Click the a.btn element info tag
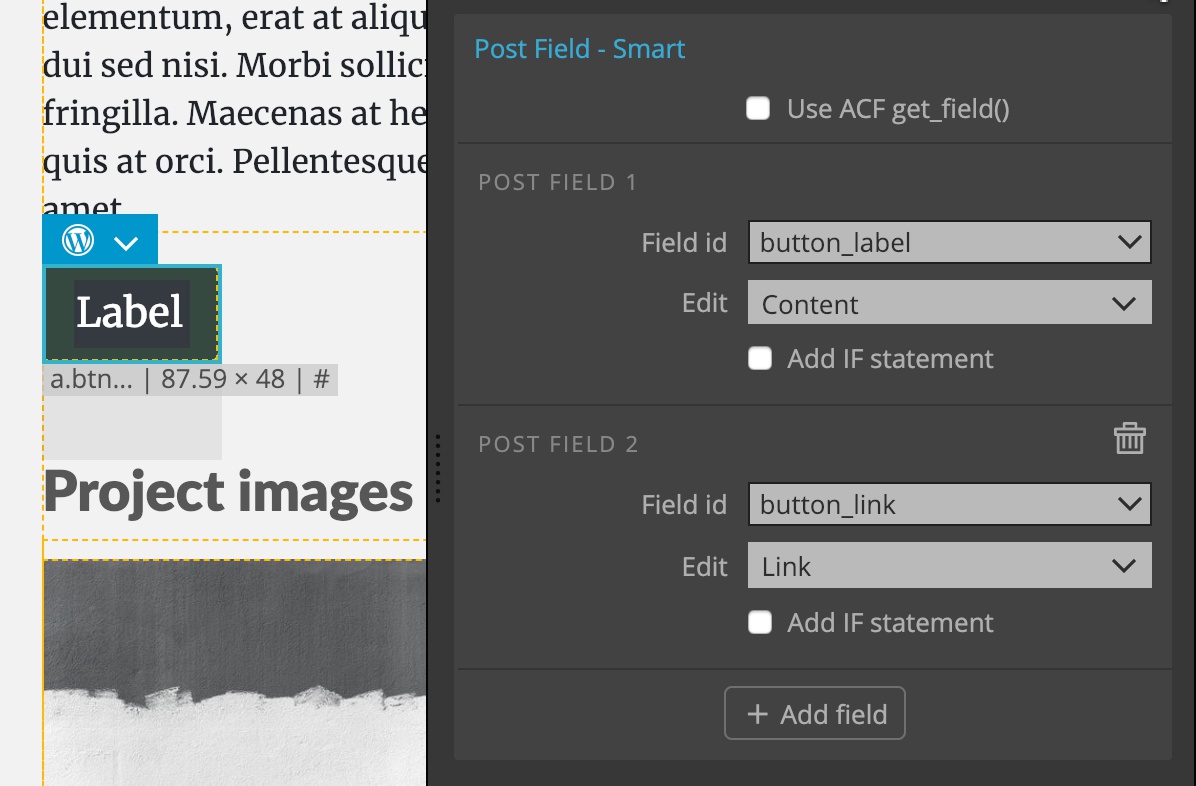The image size is (1196, 786). point(190,379)
